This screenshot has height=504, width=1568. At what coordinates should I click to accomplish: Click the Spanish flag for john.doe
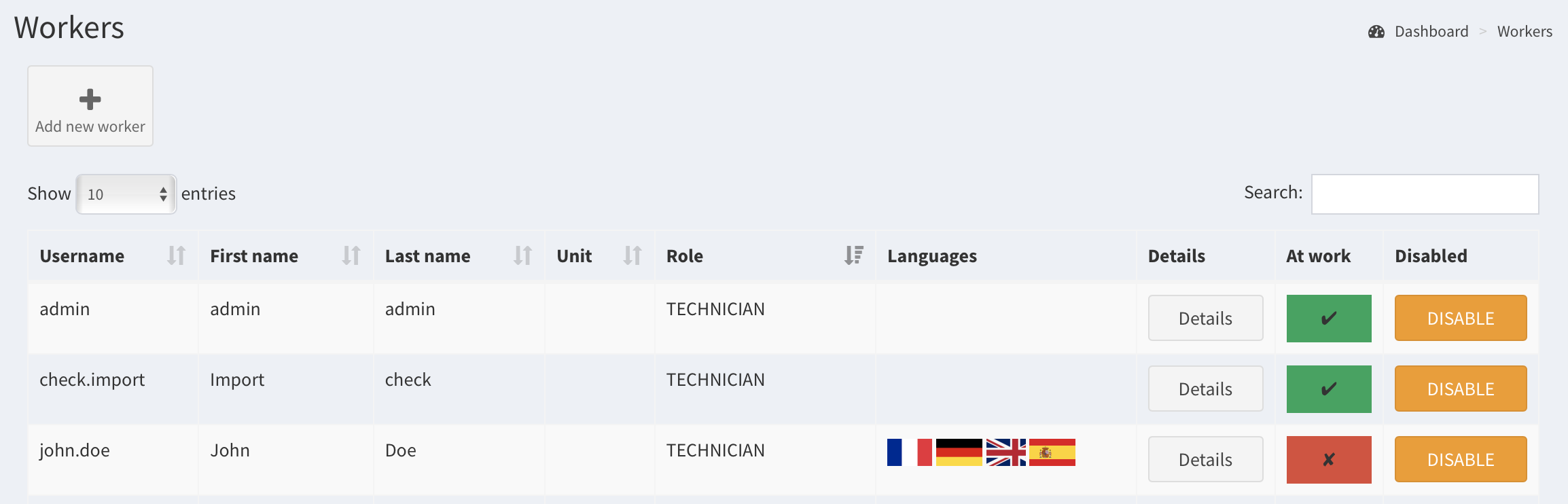(1052, 452)
